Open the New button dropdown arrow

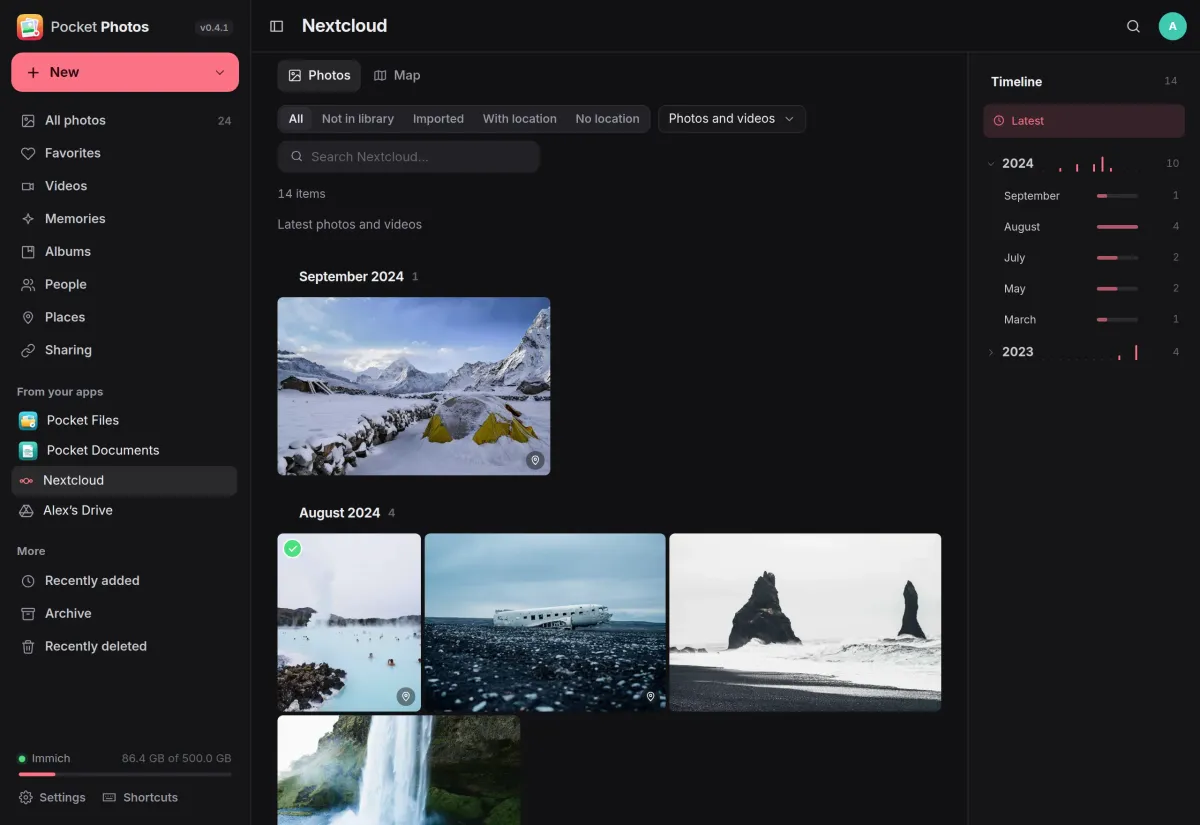pos(220,72)
